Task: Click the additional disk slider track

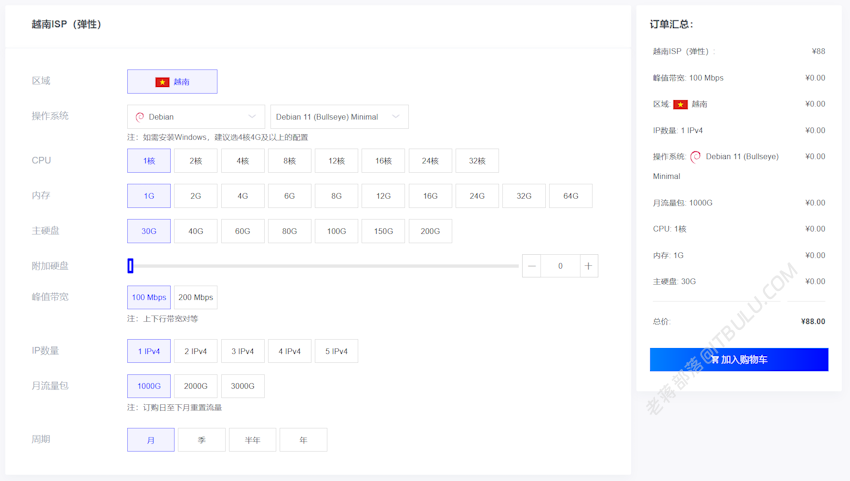Action: [324, 266]
